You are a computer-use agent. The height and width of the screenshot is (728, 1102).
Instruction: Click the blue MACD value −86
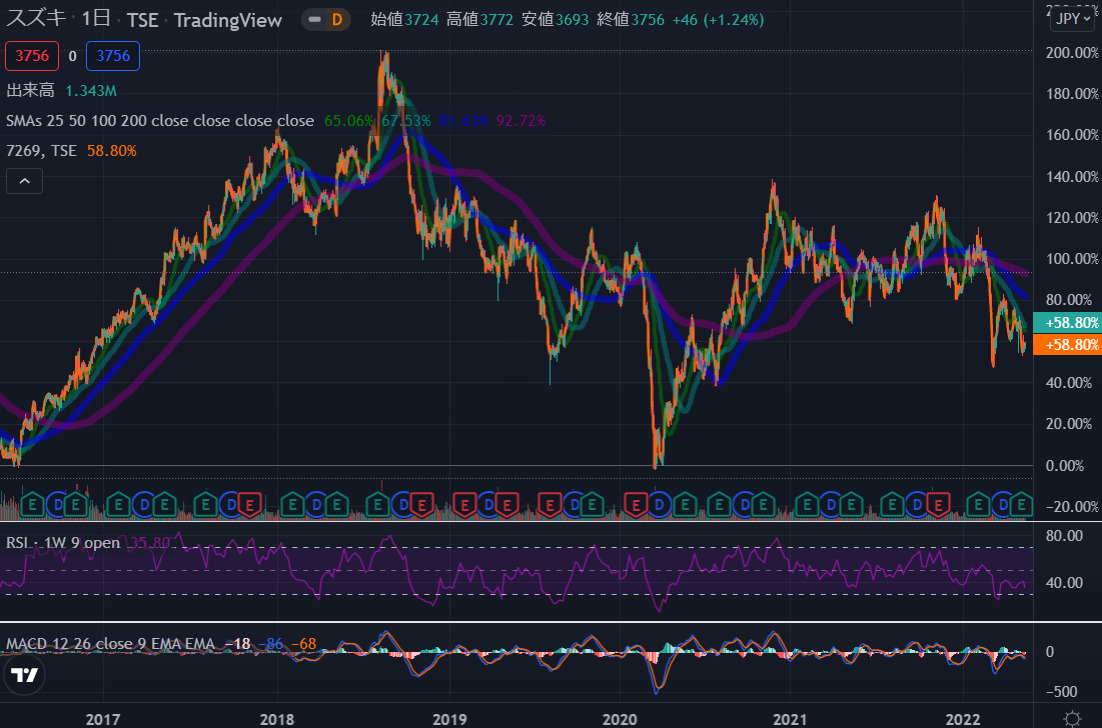pos(271,644)
